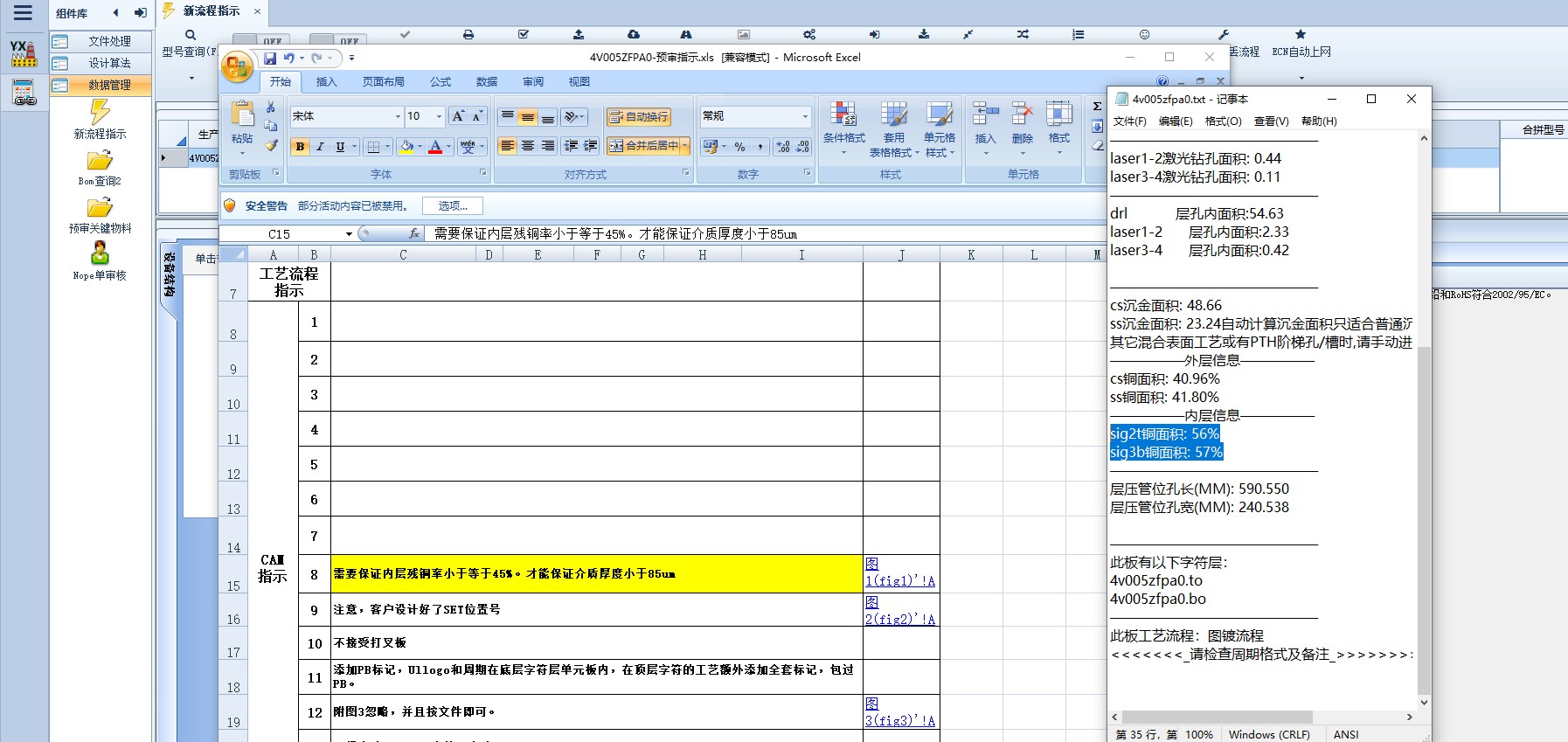Open Conditional Formatting (条件格式)
Screen dimensions: 1568x742
click(843, 128)
